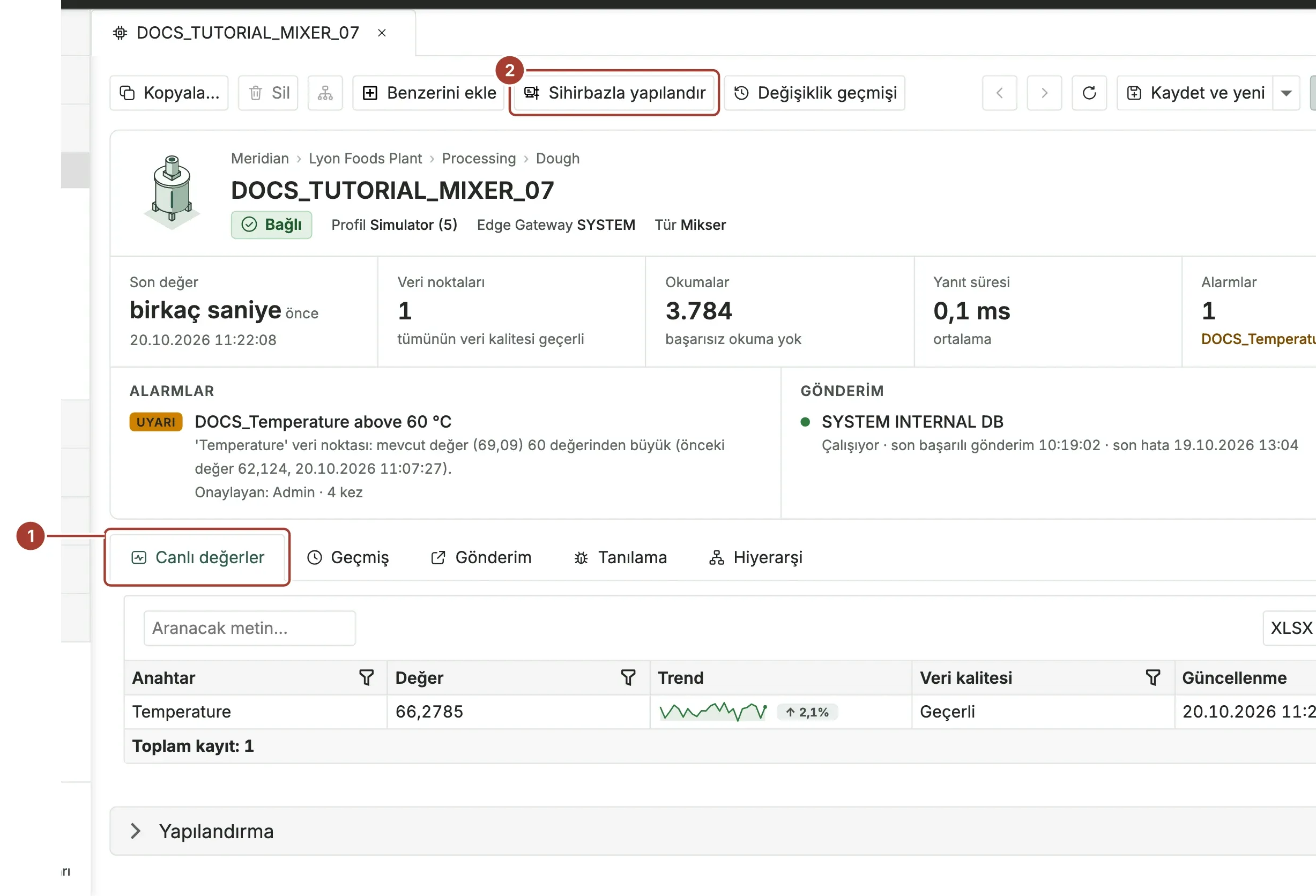Expand the Yapılandırma section

coord(135,831)
